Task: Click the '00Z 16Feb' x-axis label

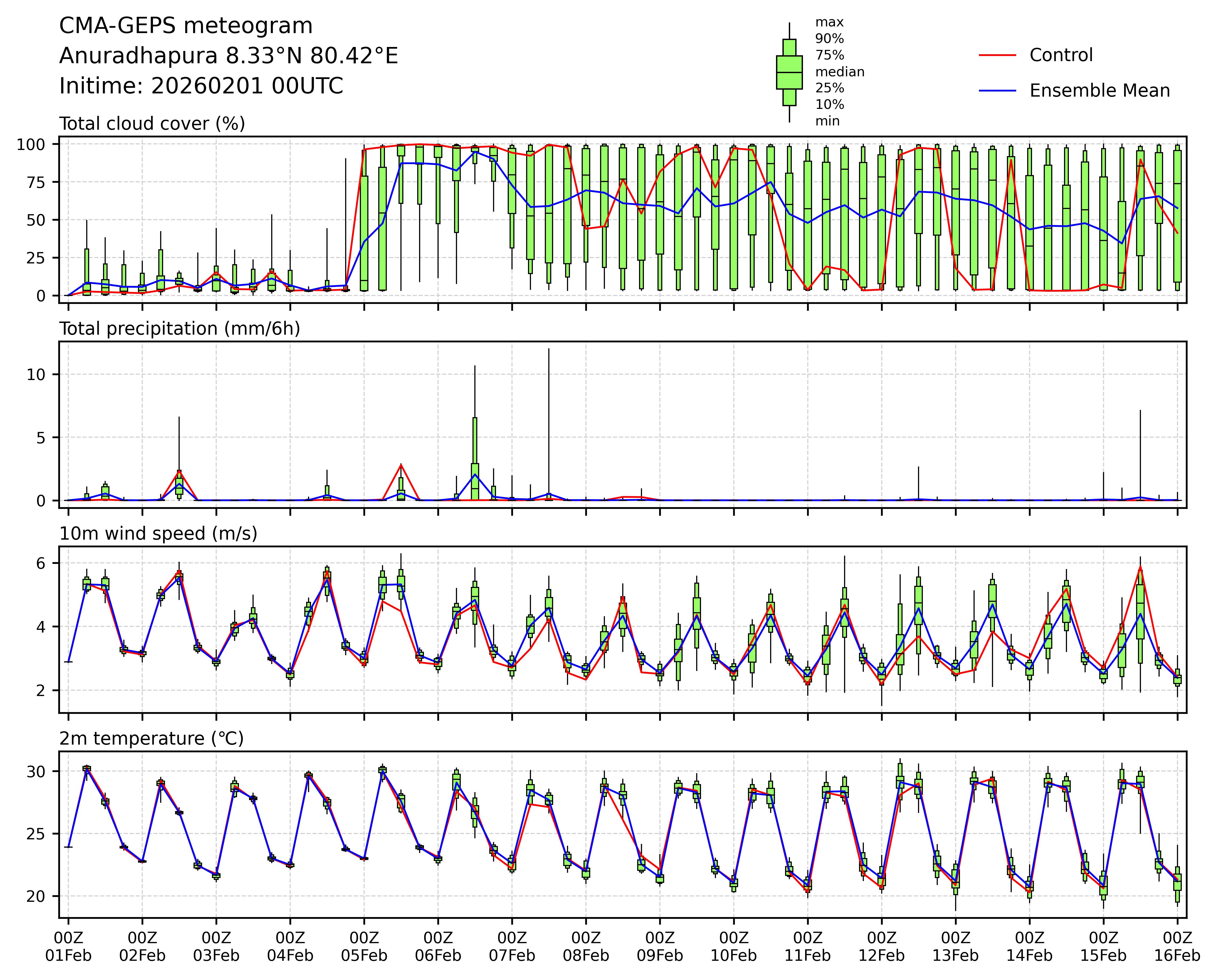Action: pos(1177,947)
